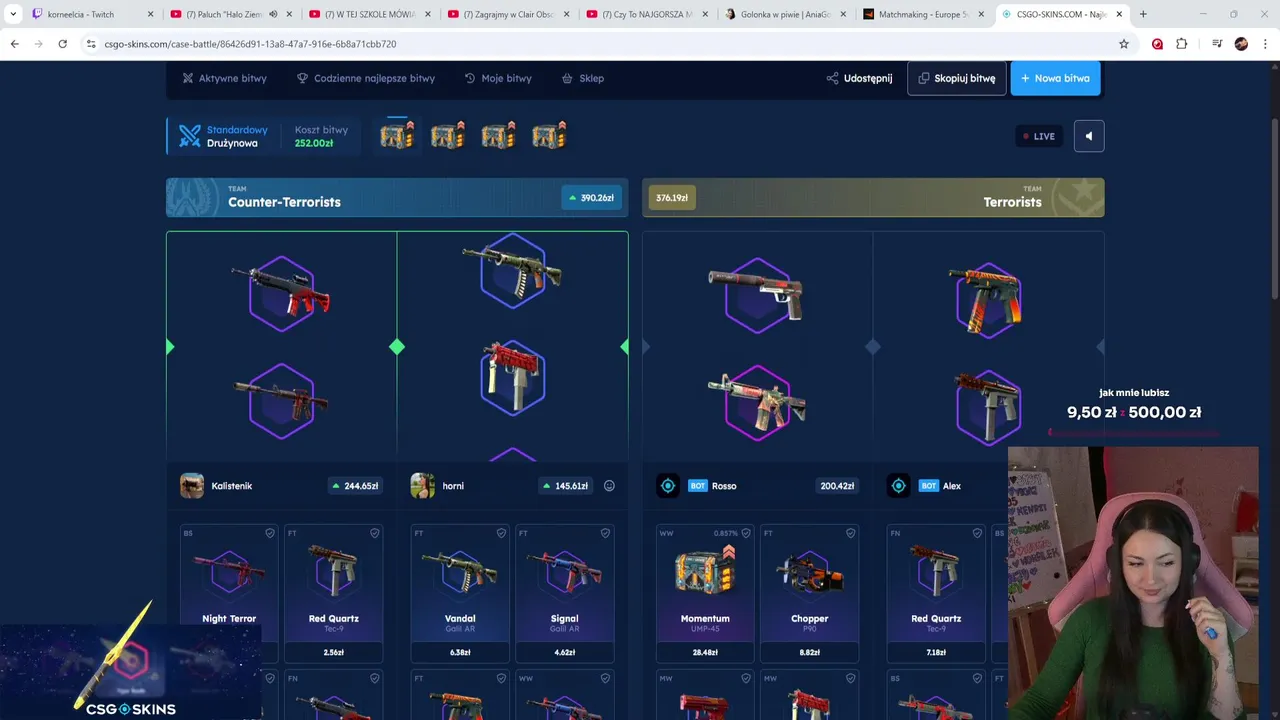Click Rosso's 200.42zł total
The height and width of the screenshot is (720, 1280).
(x=837, y=486)
